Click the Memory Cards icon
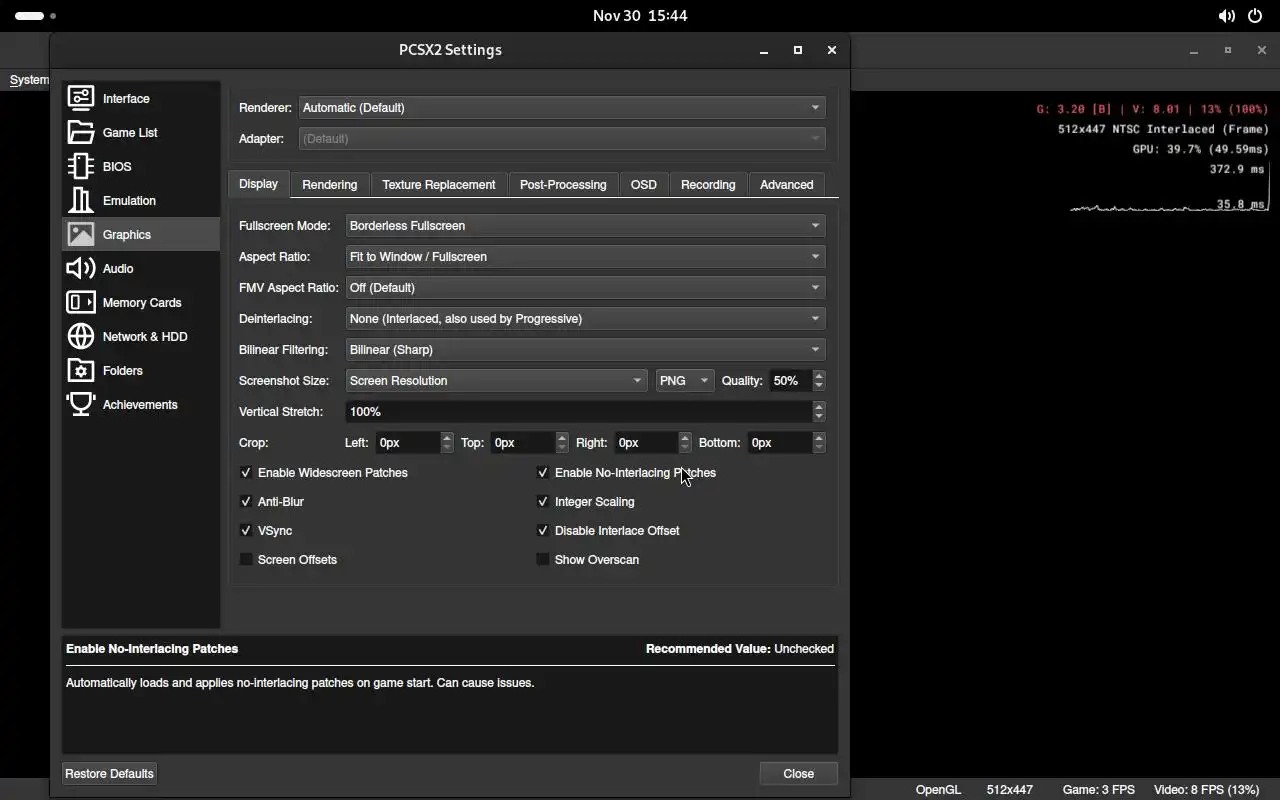 (x=81, y=302)
